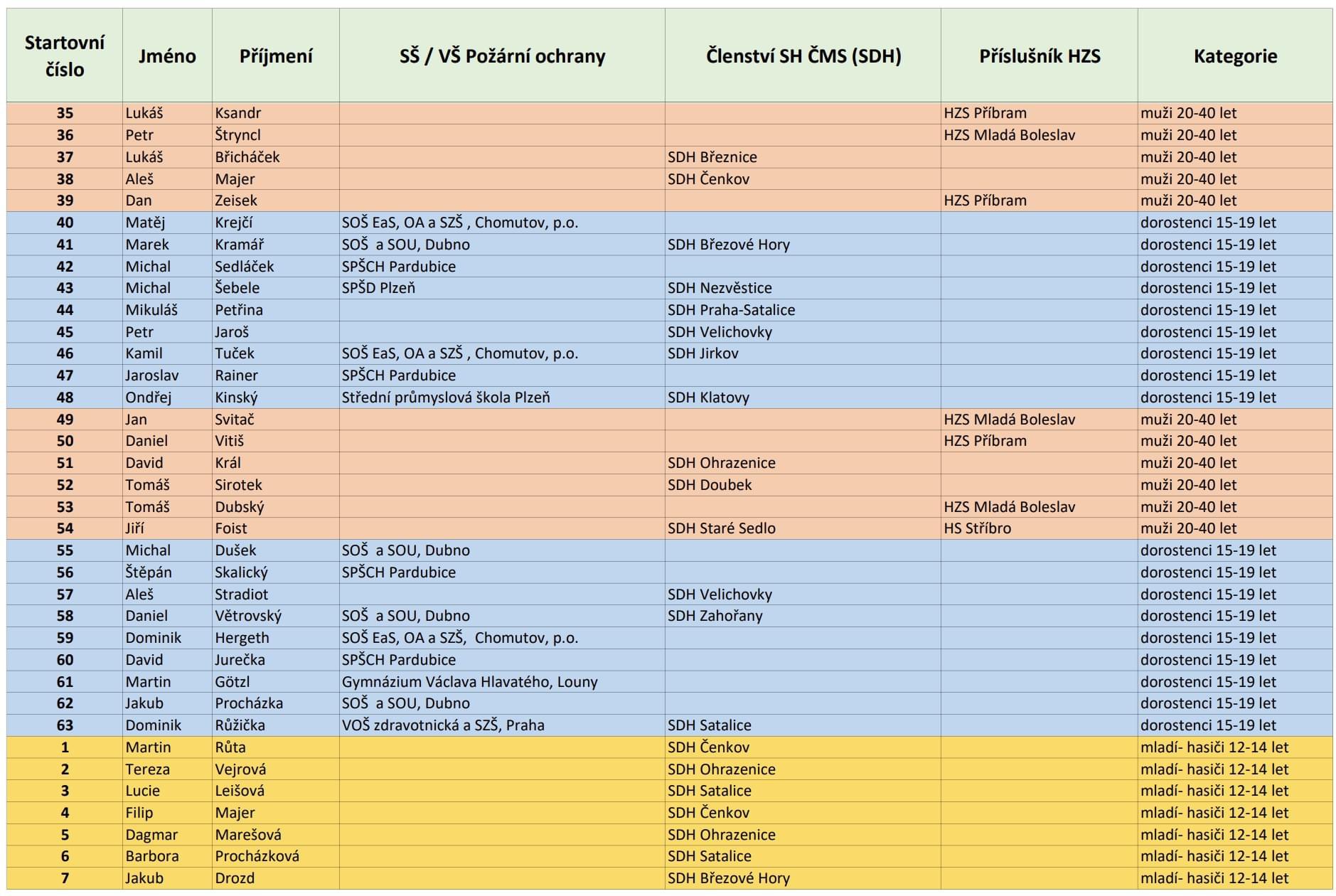Click the SDH Březnice cell

click(803, 157)
